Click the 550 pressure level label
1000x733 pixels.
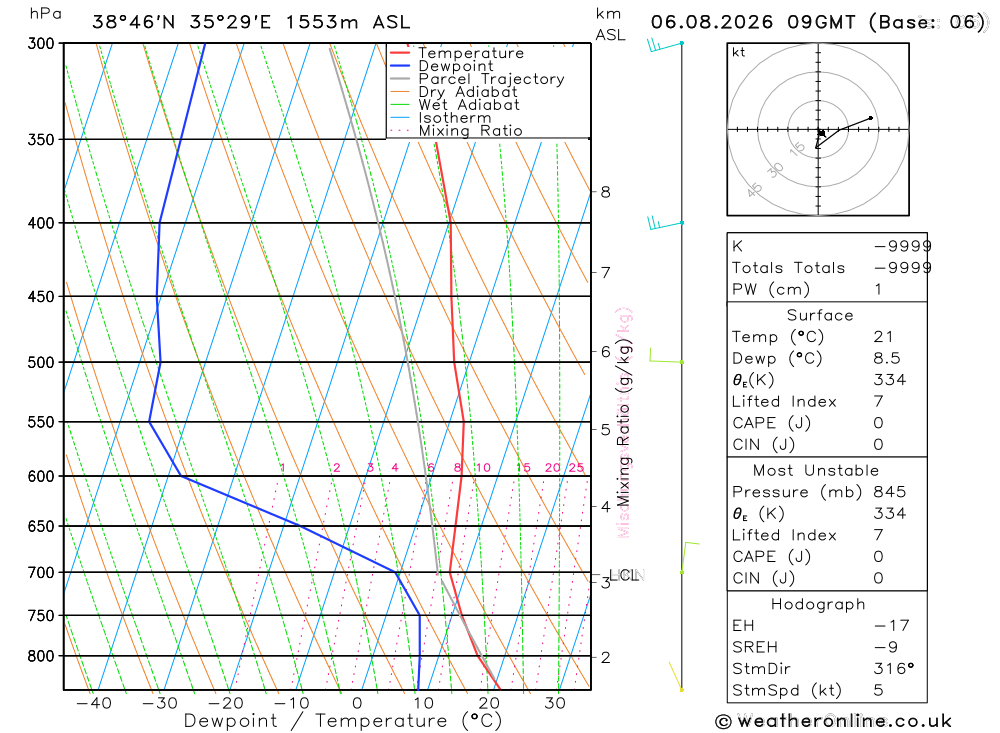[x=42, y=422]
